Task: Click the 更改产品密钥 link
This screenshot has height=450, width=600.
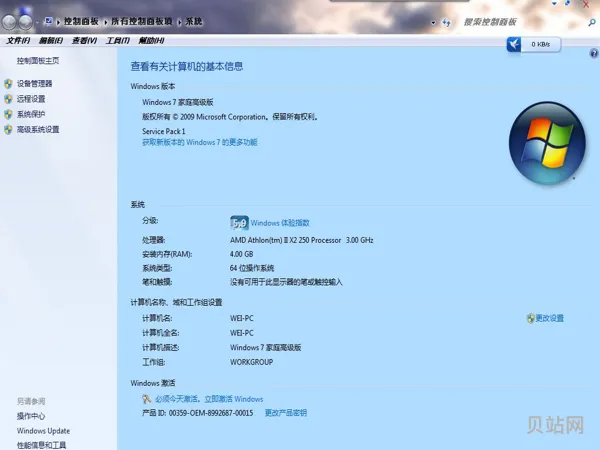Action: [286, 413]
